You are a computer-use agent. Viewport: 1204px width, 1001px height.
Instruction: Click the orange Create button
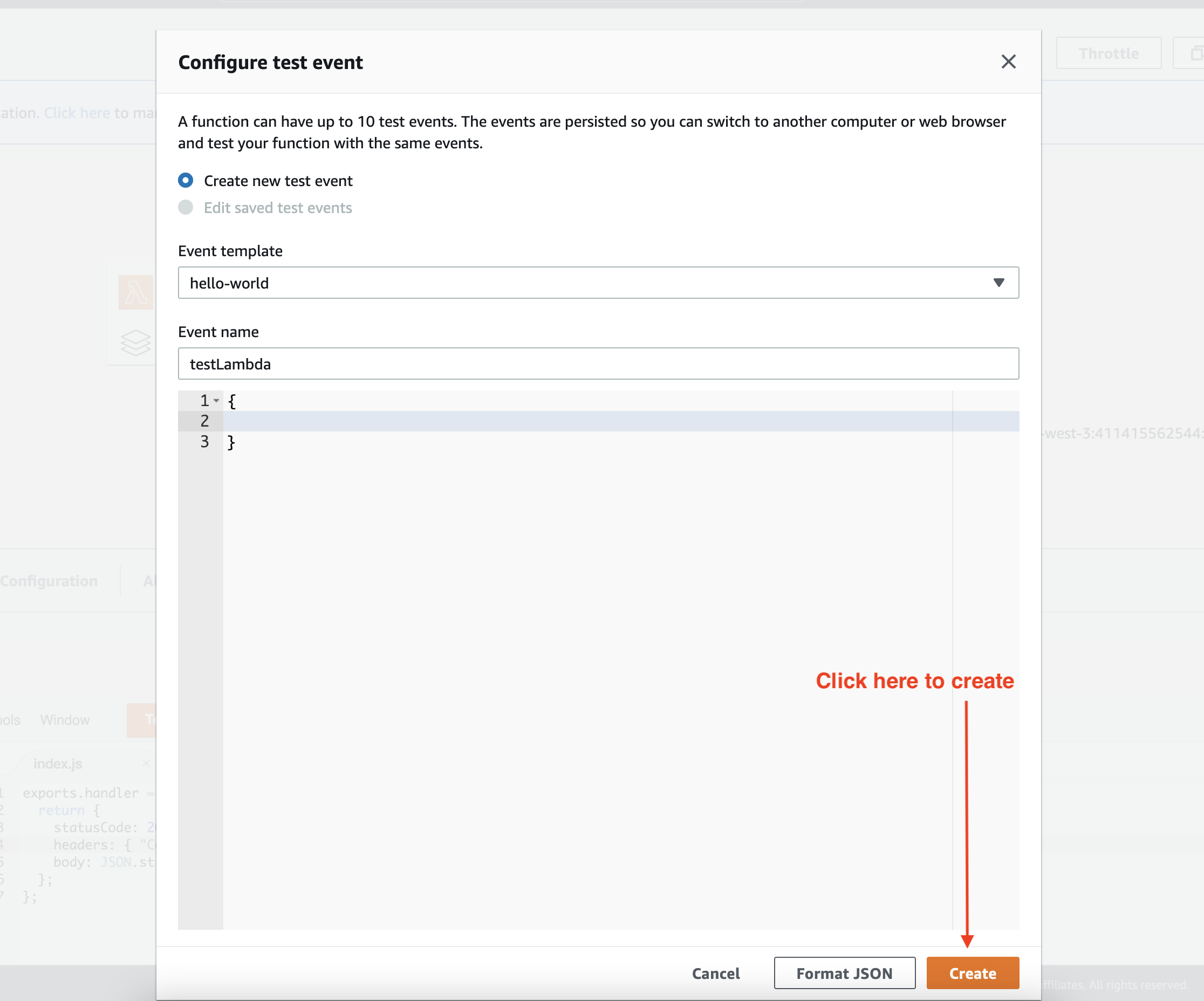tap(973, 973)
